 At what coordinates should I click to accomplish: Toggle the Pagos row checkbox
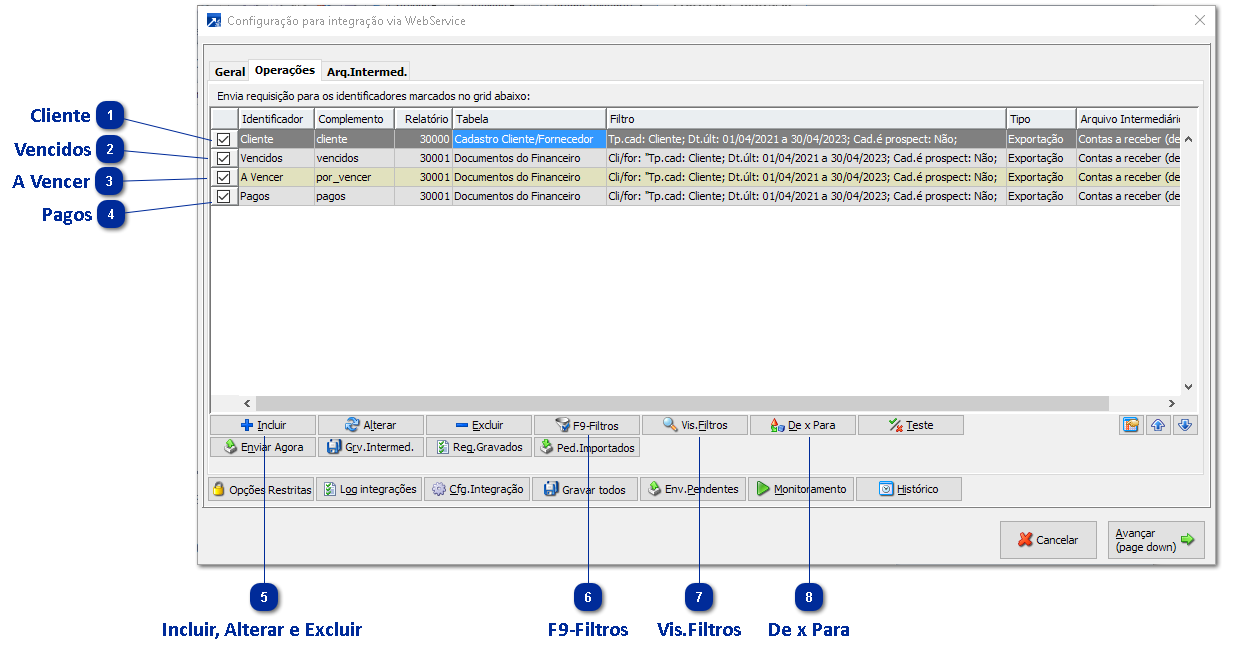click(224, 196)
